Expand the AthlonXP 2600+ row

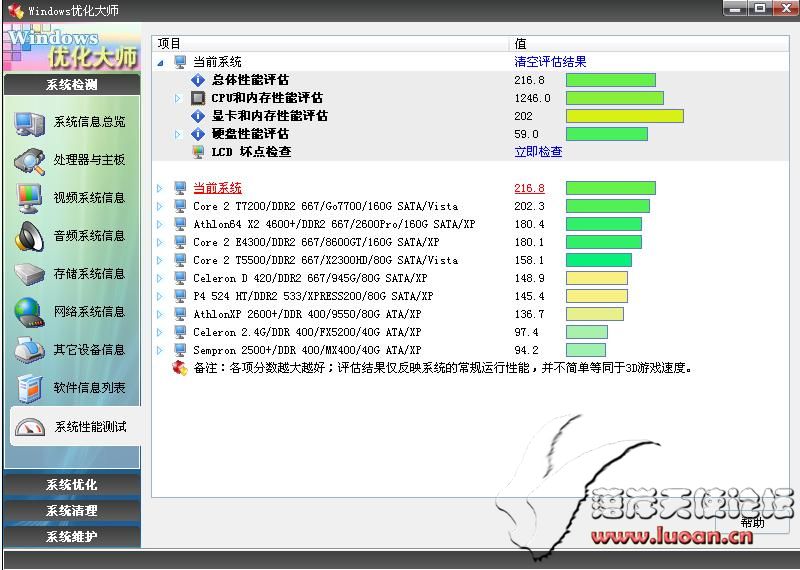tap(160, 314)
